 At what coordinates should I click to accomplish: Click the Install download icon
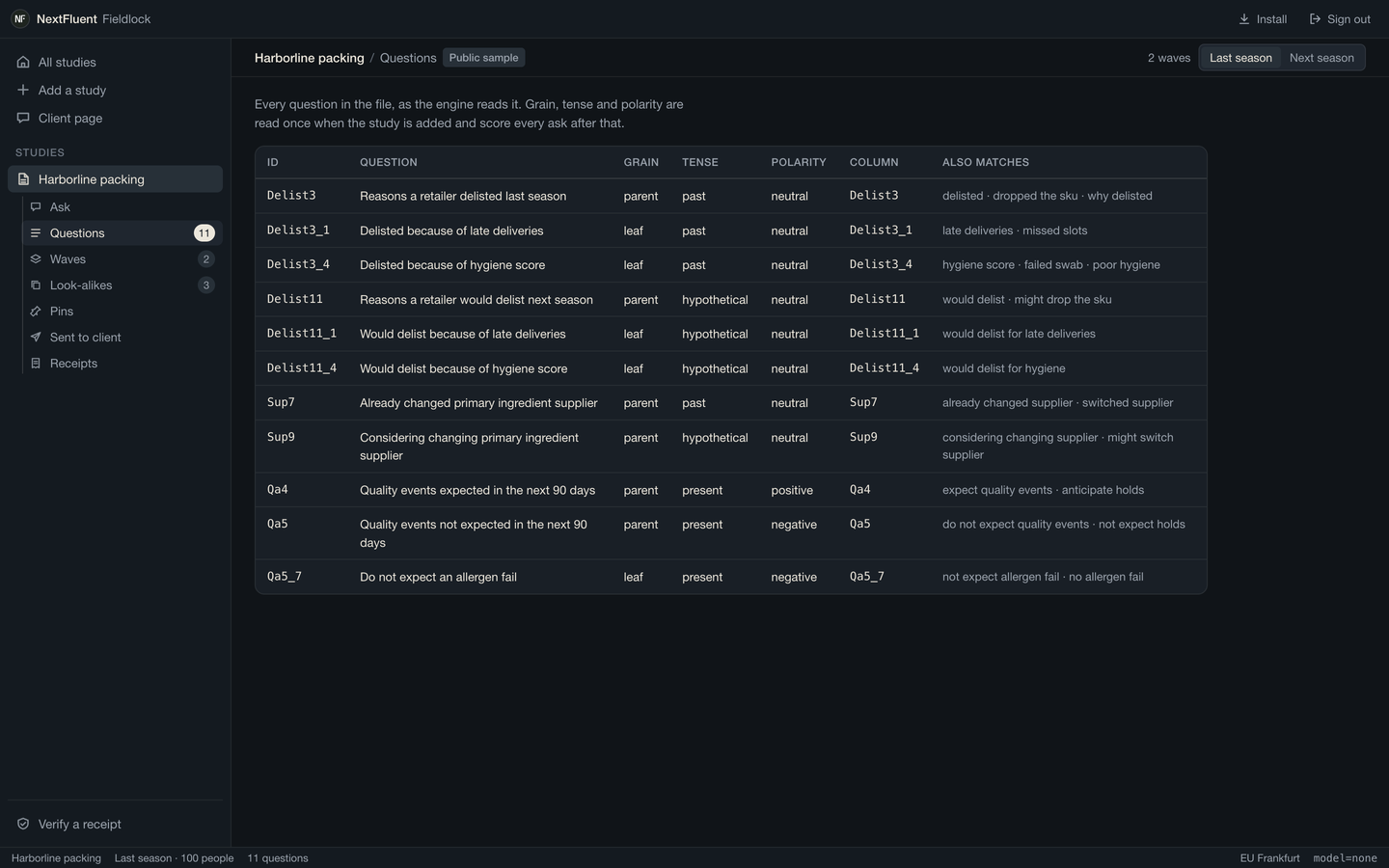[1244, 19]
